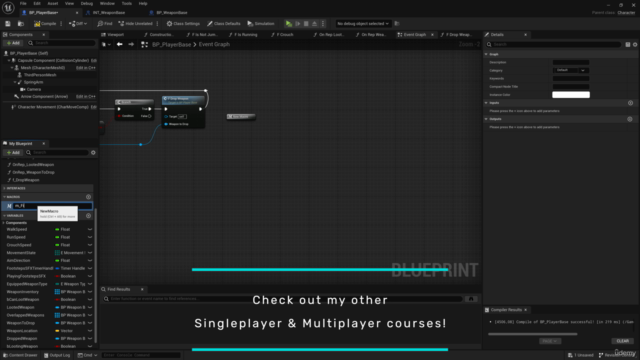Viewport: 640px width, 360px height.
Task: Click the BP_PlayerBase breadcrumb
Action: coord(171,44)
